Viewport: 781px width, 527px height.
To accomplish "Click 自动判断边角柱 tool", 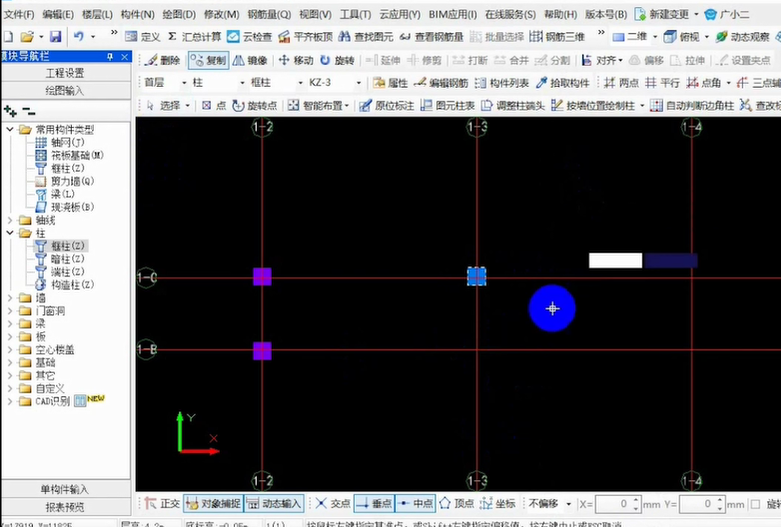I will click(x=692, y=106).
